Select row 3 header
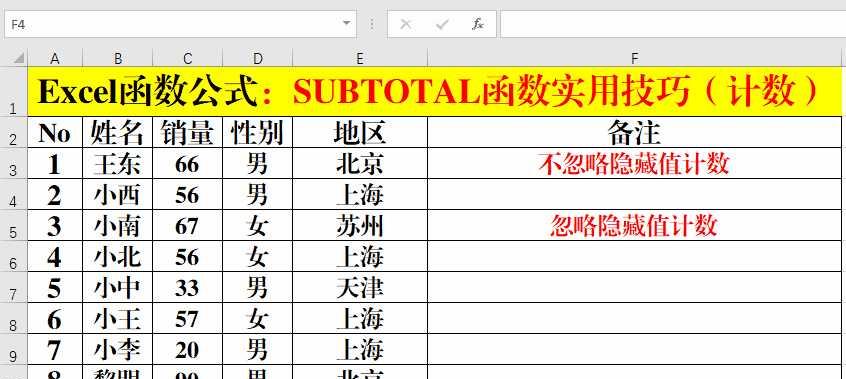The height and width of the screenshot is (379, 846). [x=13, y=163]
